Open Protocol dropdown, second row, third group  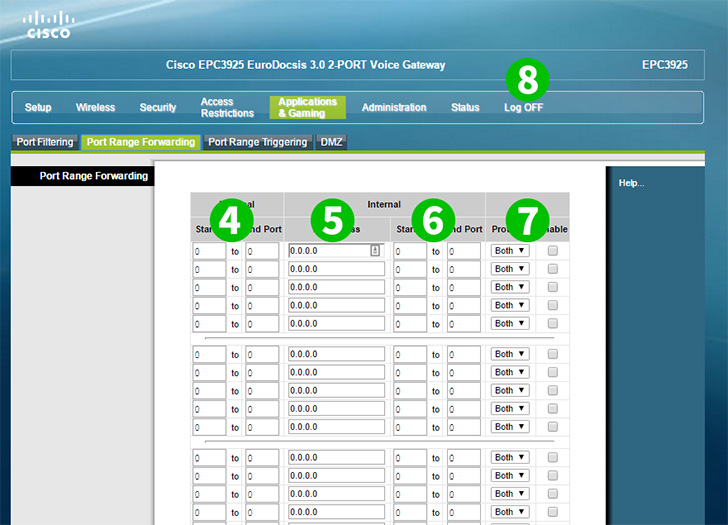coord(510,476)
